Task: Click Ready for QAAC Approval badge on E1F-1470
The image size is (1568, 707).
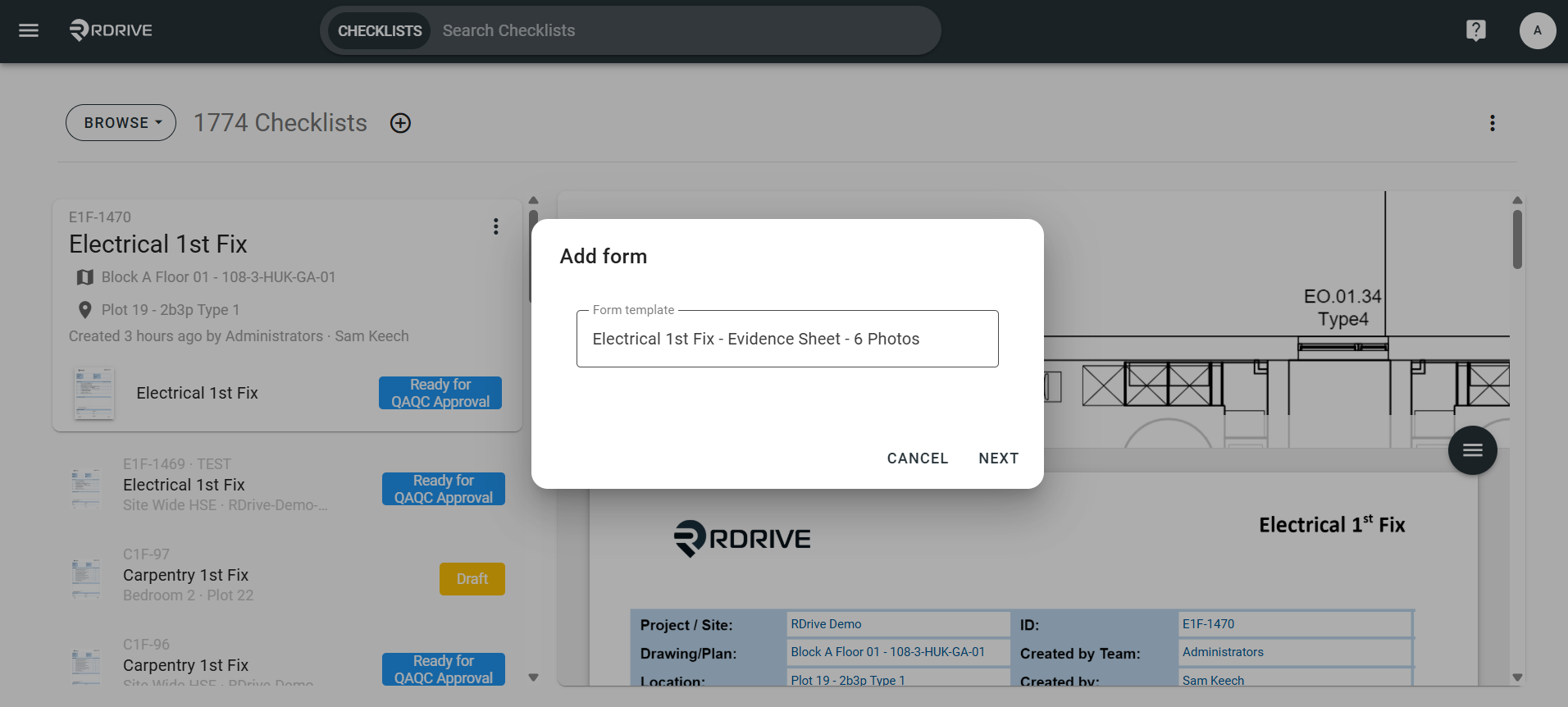Action: [x=440, y=393]
